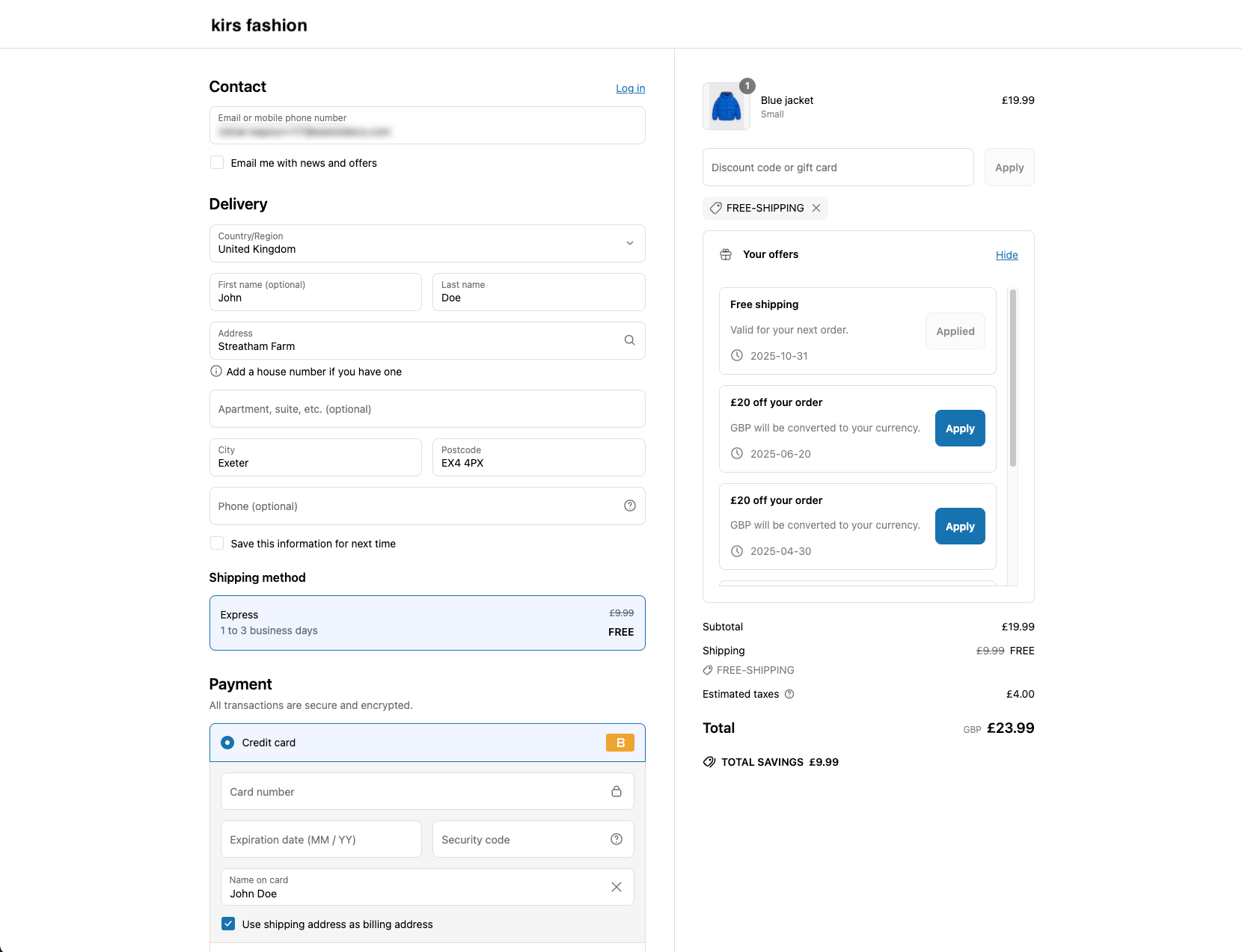Screen dimensions: 1242x952
Task: Click the tag icon next to TOTAL SAVINGS
Action: click(709, 762)
